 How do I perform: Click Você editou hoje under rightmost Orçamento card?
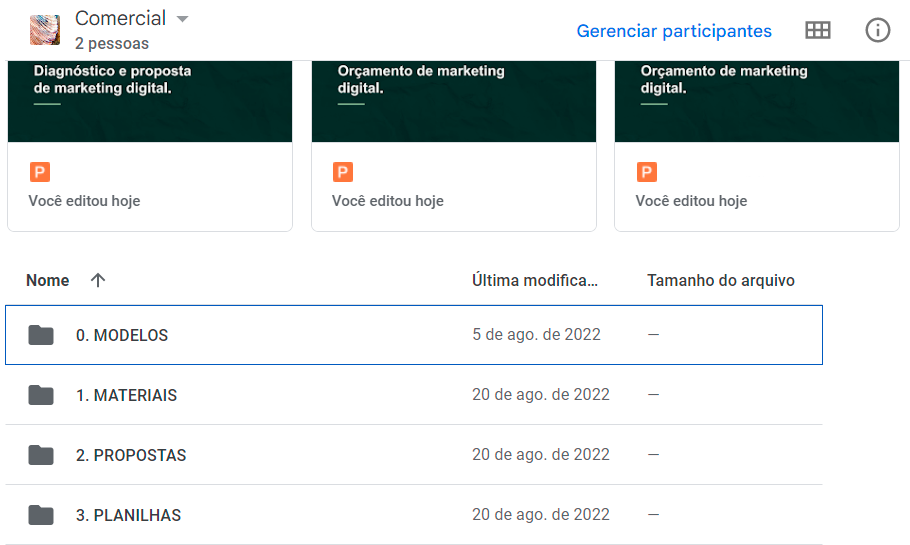691,201
